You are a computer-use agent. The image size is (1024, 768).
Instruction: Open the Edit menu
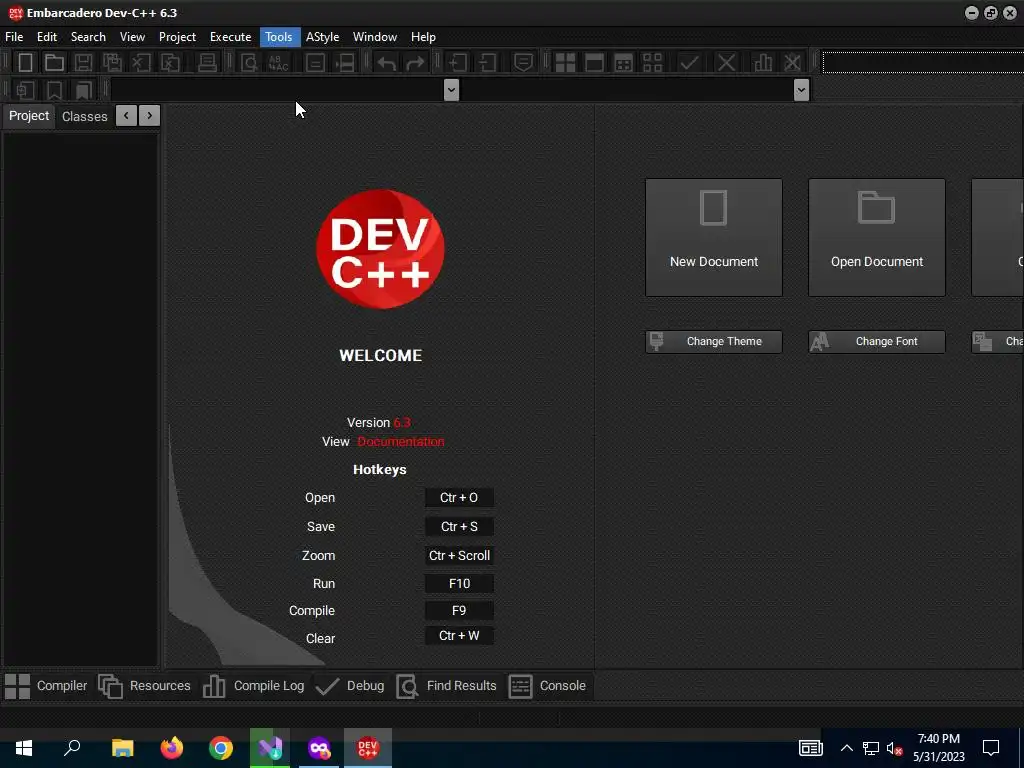pyautogui.click(x=47, y=37)
